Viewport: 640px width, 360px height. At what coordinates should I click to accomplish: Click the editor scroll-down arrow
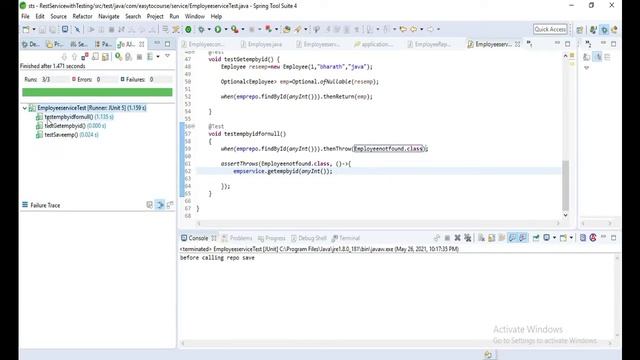(565, 215)
